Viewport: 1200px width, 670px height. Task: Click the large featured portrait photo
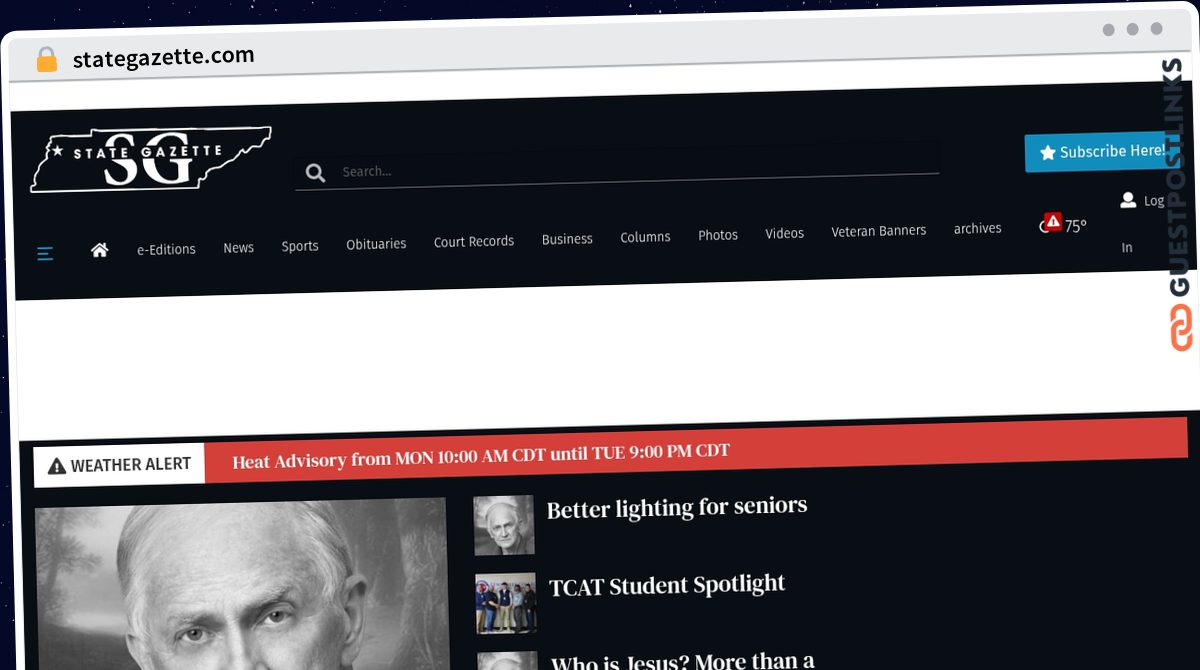click(242, 584)
